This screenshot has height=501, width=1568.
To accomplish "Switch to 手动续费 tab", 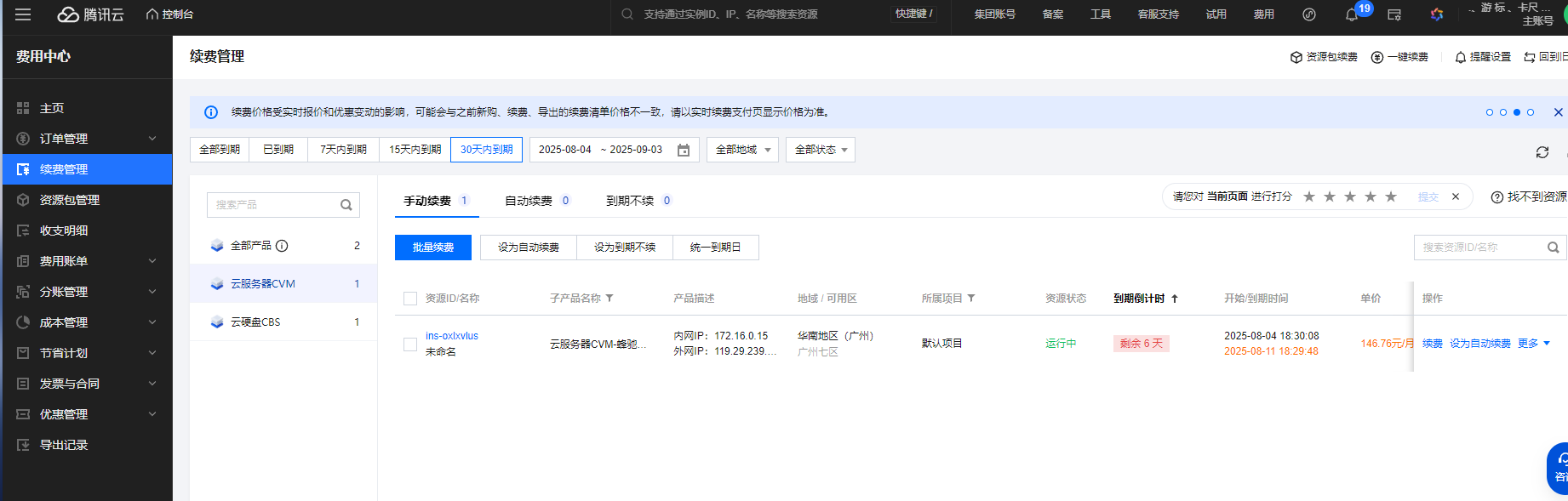I will click(437, 201).
